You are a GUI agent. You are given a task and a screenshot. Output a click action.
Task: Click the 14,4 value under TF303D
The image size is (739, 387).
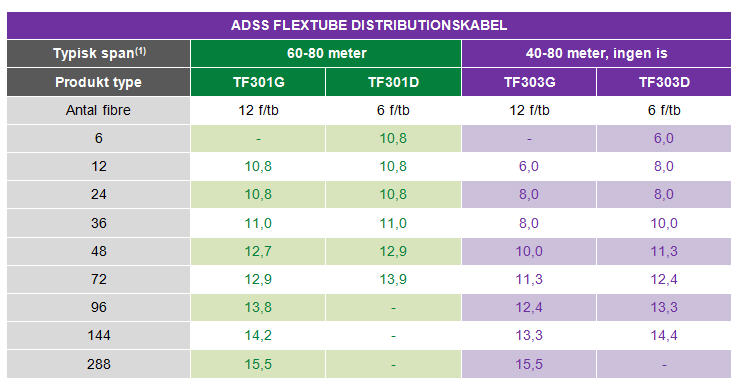coord(664,336)
